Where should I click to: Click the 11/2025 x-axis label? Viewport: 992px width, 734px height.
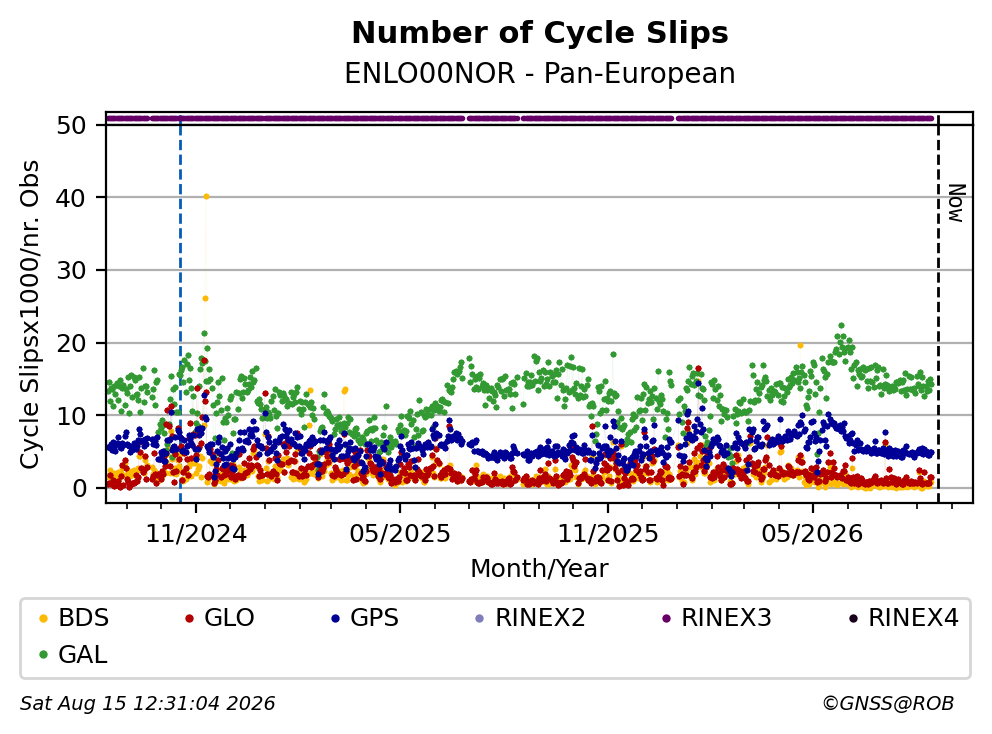[608, 534]
